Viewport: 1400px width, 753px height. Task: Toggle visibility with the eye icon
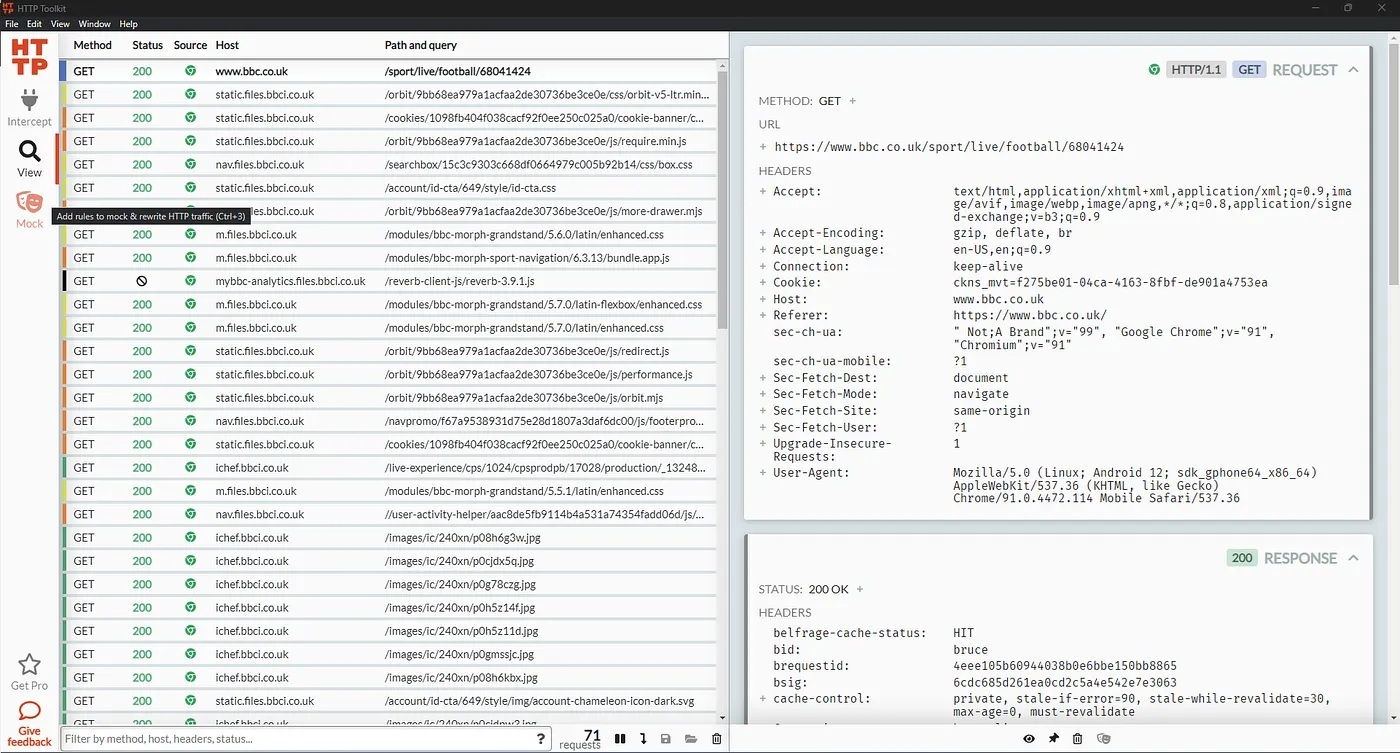click(x=1028, y=738)
